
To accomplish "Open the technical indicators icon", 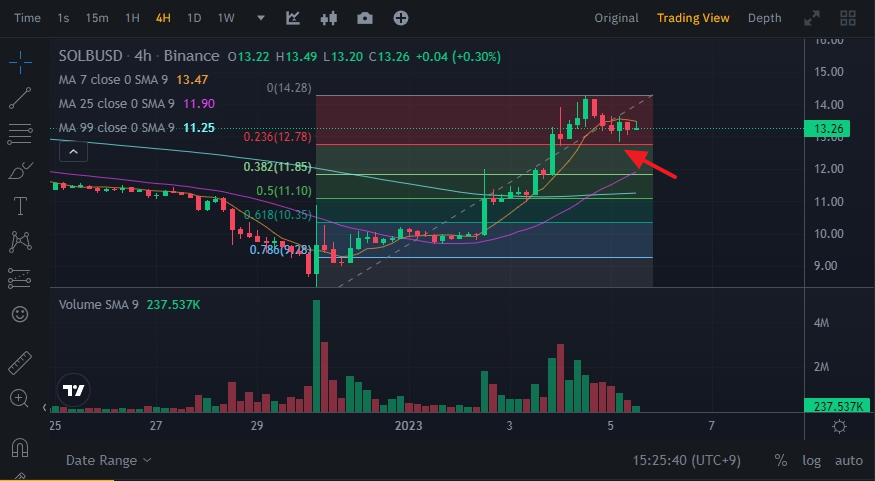I will pos(293,18).
